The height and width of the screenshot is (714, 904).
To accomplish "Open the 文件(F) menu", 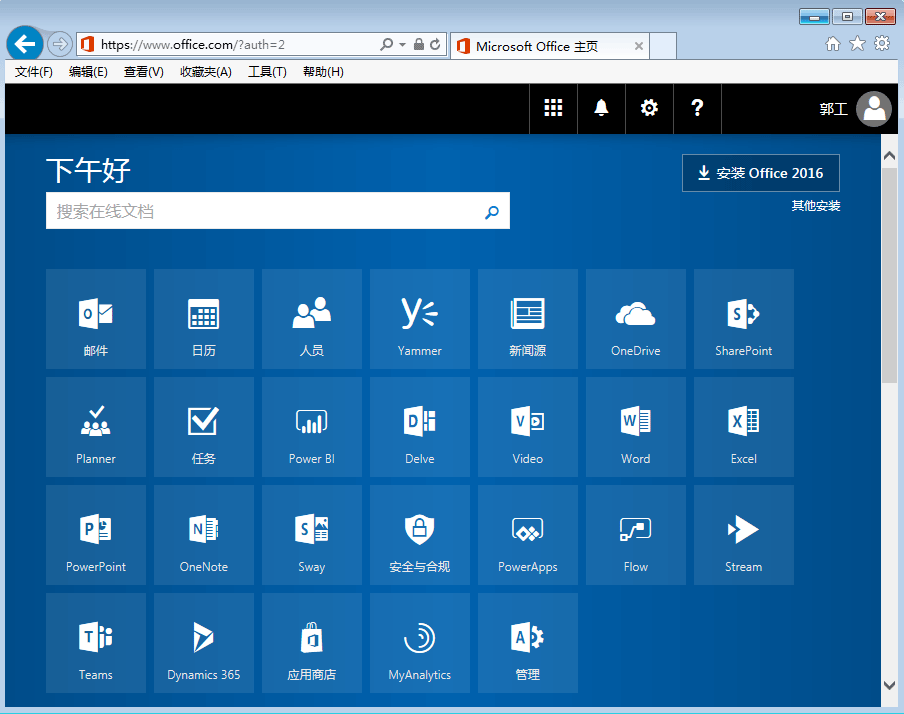I will pos(33,72).
